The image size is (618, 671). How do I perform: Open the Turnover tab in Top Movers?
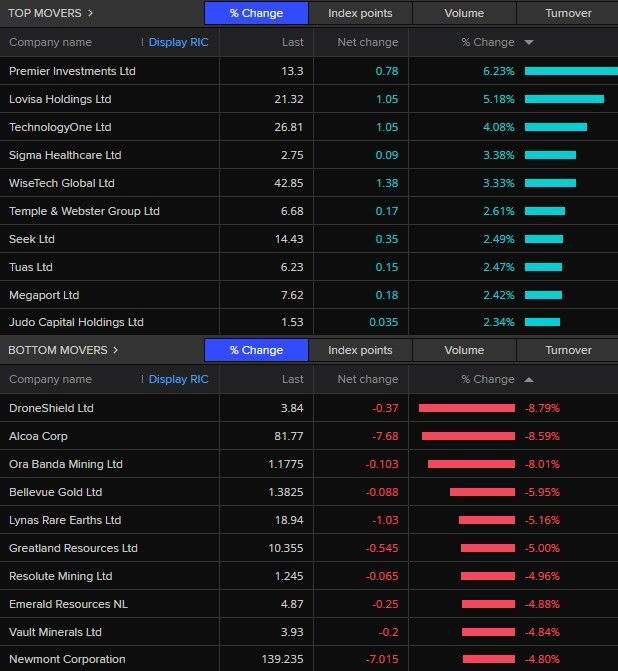[567, 13]
